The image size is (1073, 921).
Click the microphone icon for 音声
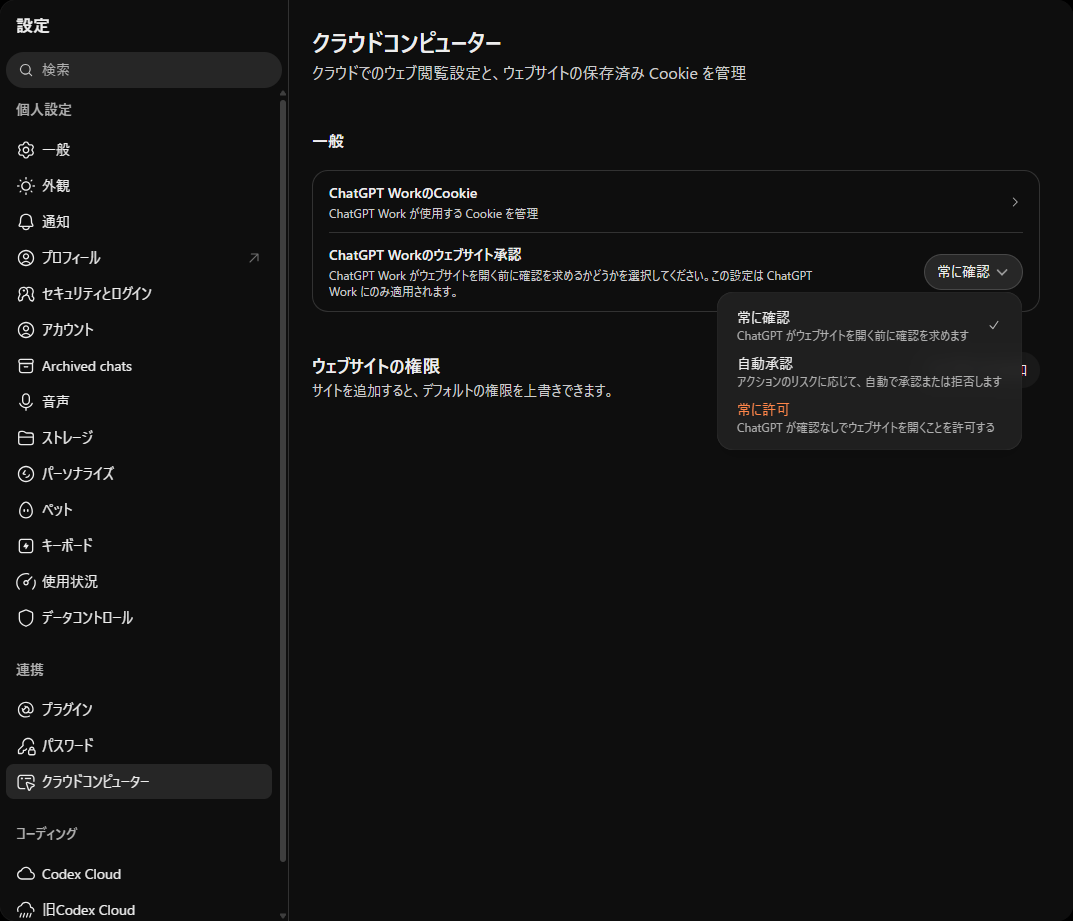26,402
